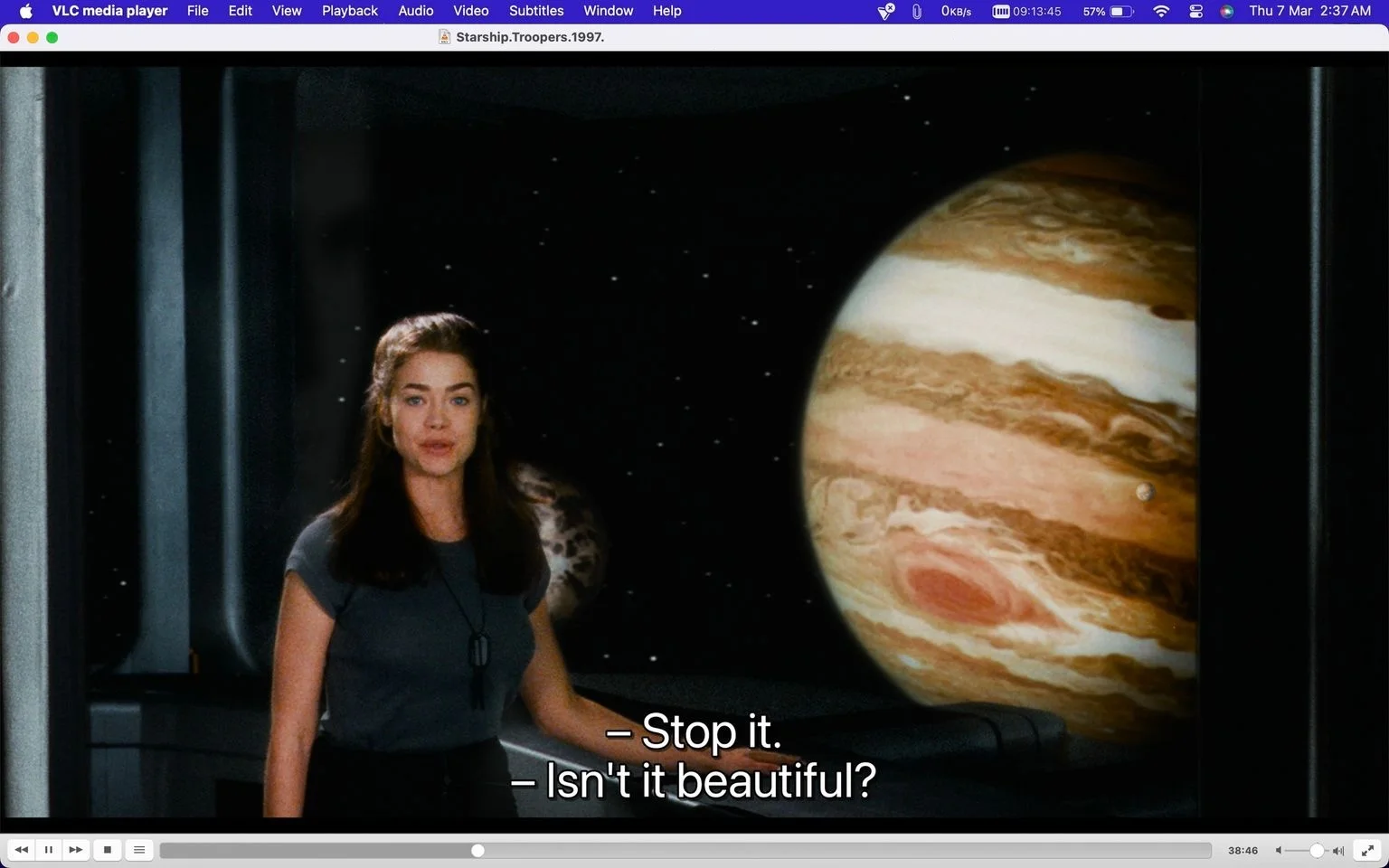Open the VLC media player app menu
This screenshot has height=868, width=1389.
109,11
